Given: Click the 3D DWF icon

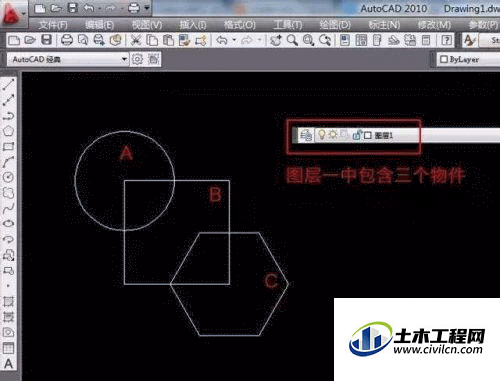Looking at the screenshot, I should [115, 40].
